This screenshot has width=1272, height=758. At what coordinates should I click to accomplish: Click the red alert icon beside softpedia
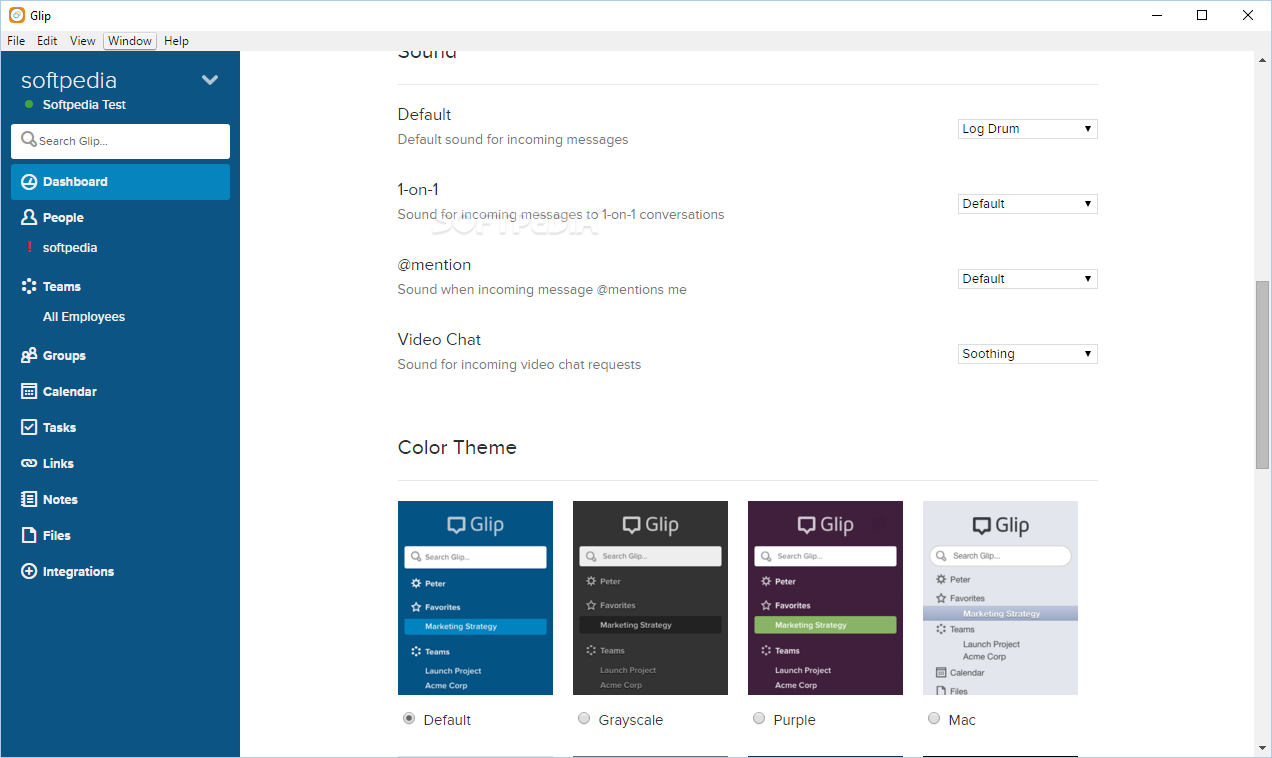click(29, 248)
